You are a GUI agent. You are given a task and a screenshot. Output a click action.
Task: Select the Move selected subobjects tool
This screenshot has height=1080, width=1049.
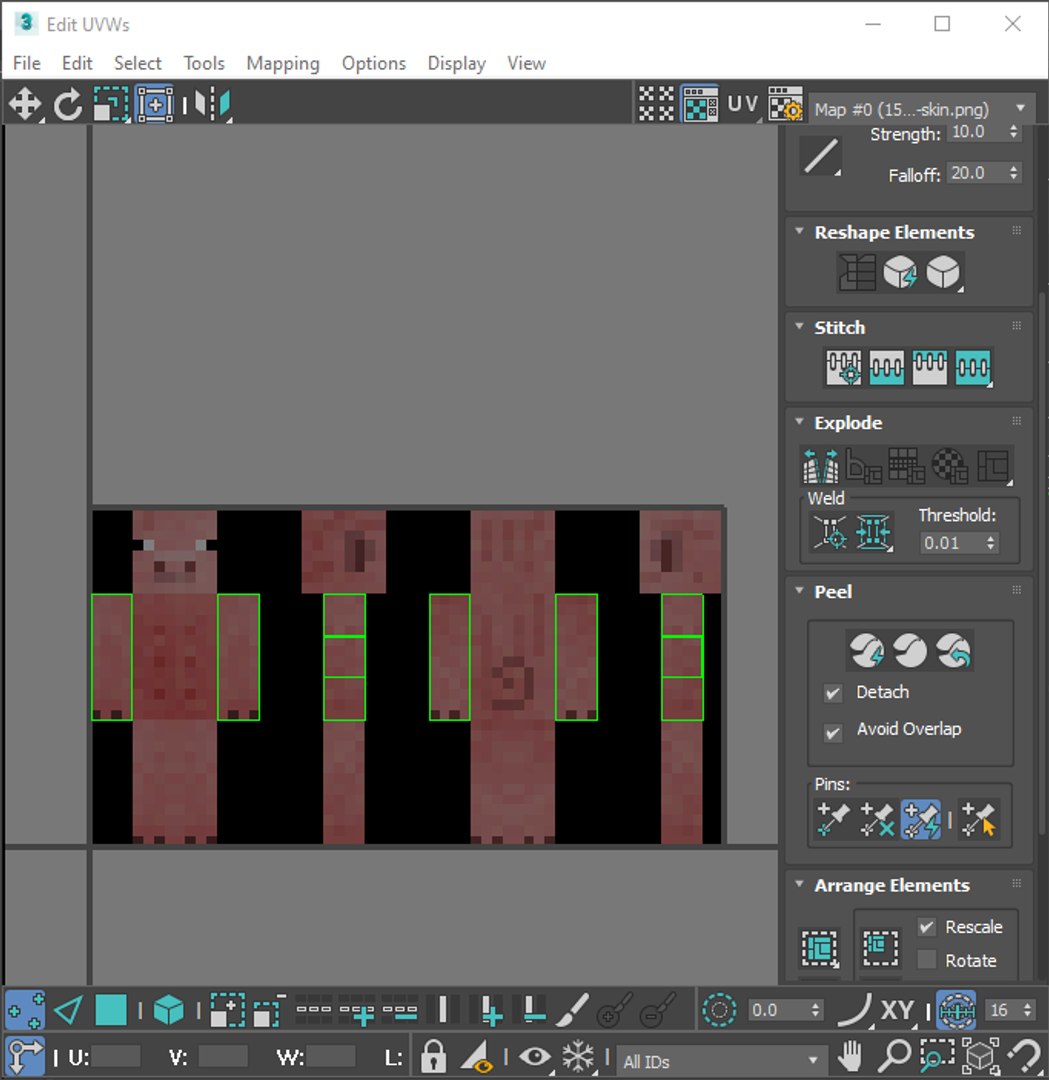(25, 105)
